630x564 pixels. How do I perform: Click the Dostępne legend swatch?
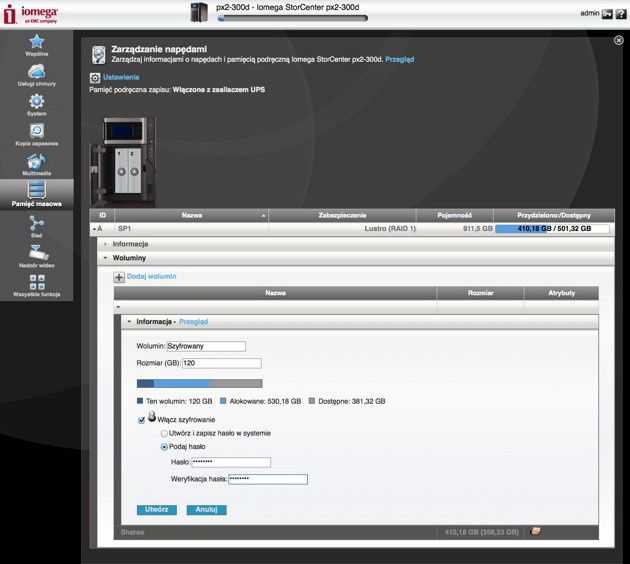(x=312, y=401)
